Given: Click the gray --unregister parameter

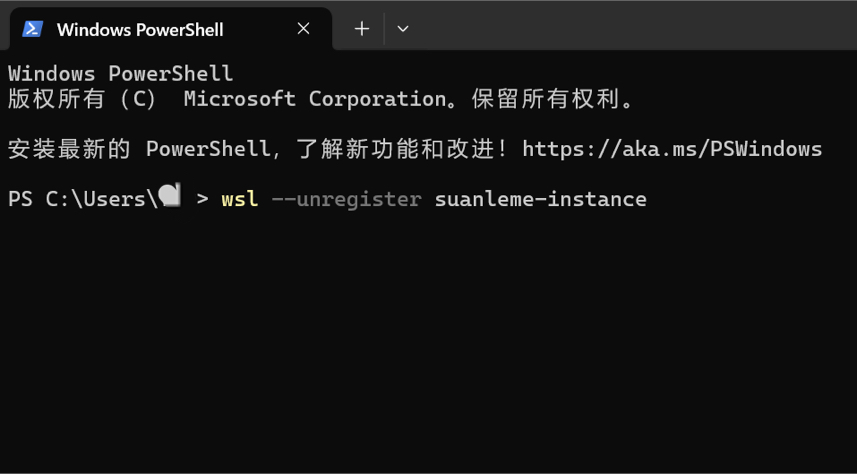Looking at the screenshot, I should [346, 199].
